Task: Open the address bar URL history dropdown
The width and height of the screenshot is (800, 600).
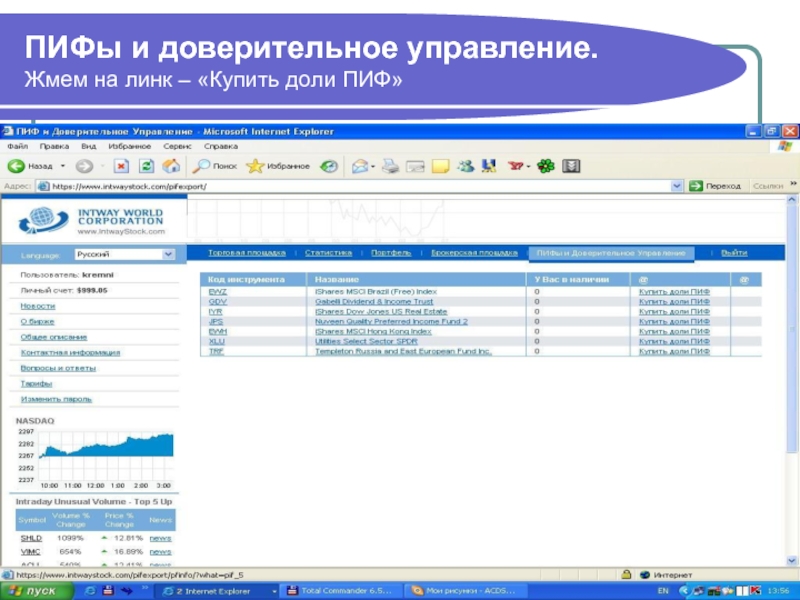Action: 677,186
